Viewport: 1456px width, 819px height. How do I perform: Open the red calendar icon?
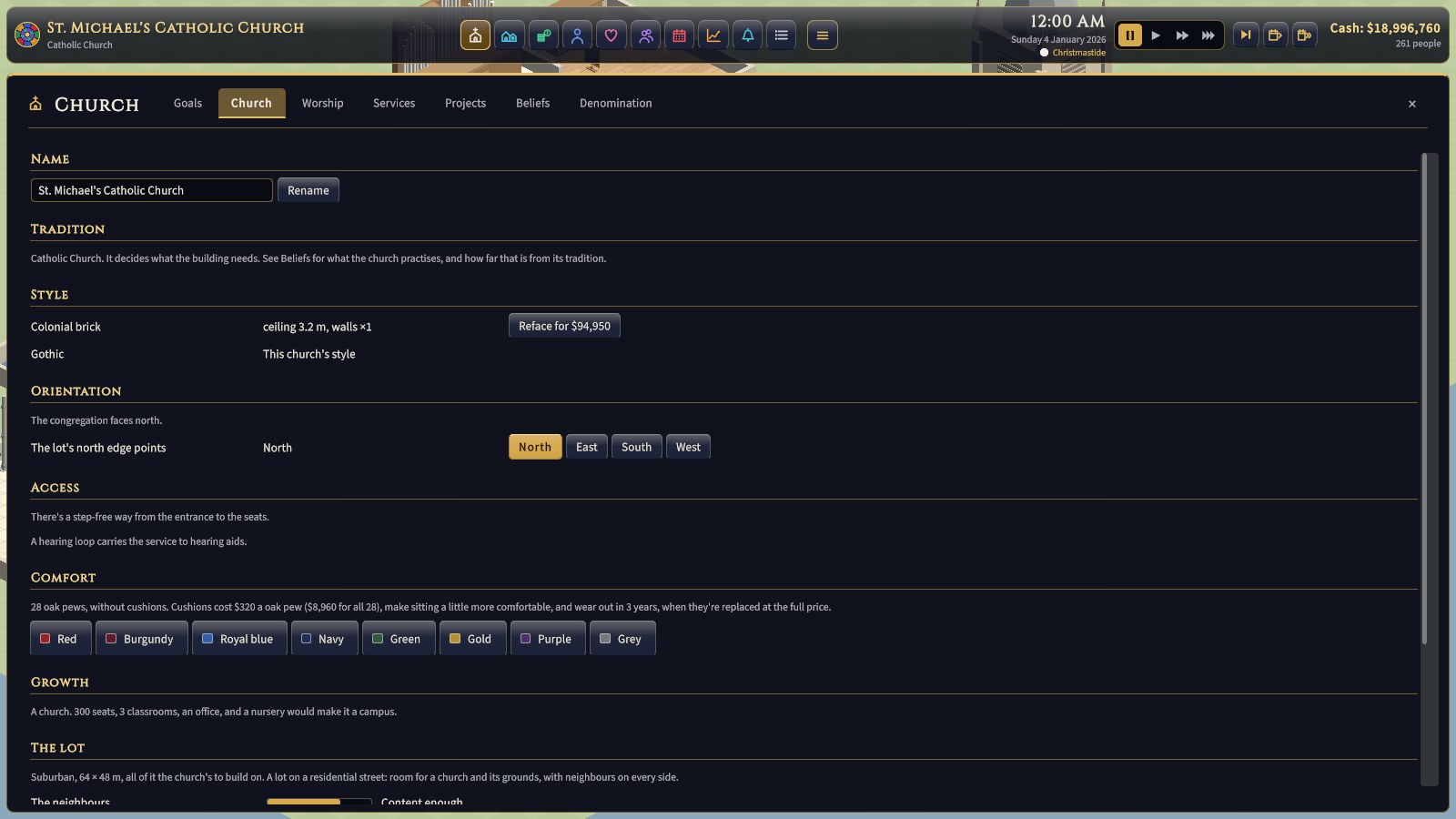[680, 35]
